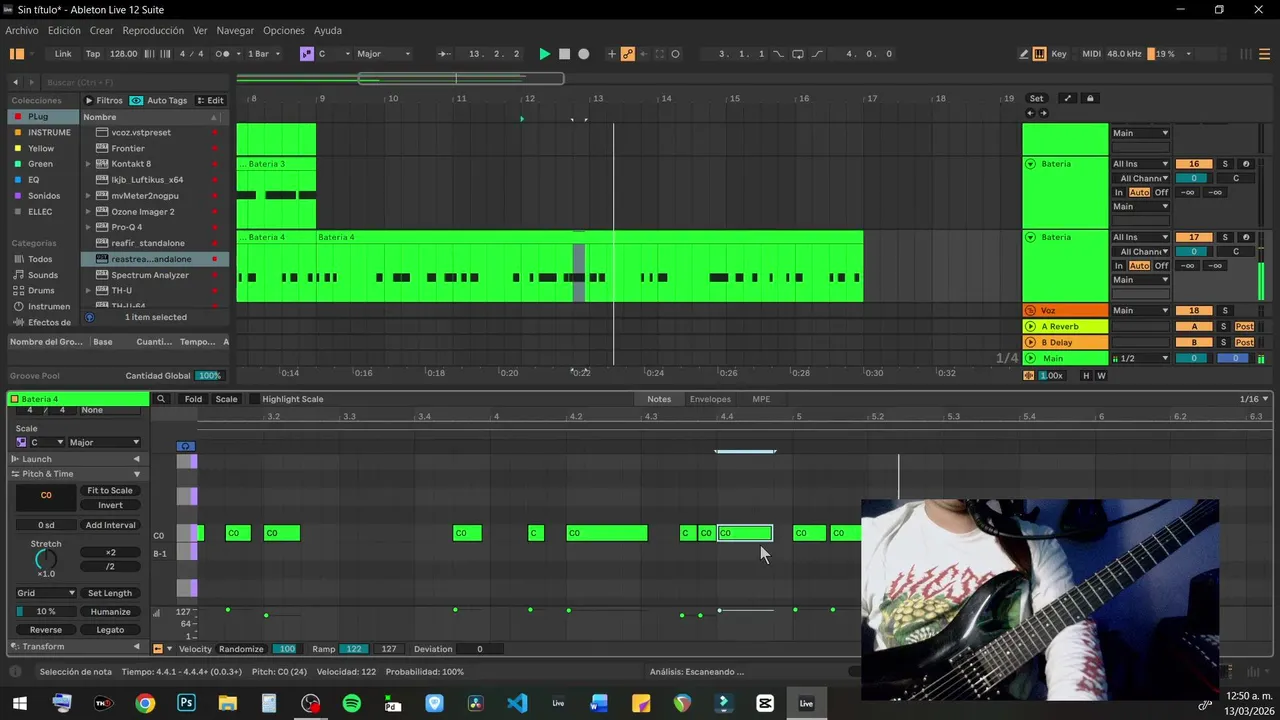Click the clip search magnifier icon
Viewport: 1280px width, 720px height.
pyautogui.click(x=160, y=399)
